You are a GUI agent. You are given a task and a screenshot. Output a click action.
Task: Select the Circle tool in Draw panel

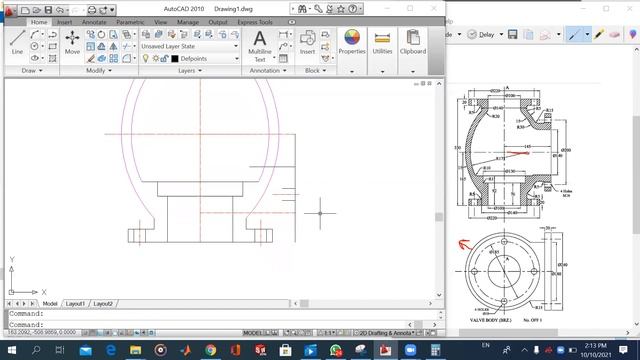pyautogui.click(x=35, y=47)
